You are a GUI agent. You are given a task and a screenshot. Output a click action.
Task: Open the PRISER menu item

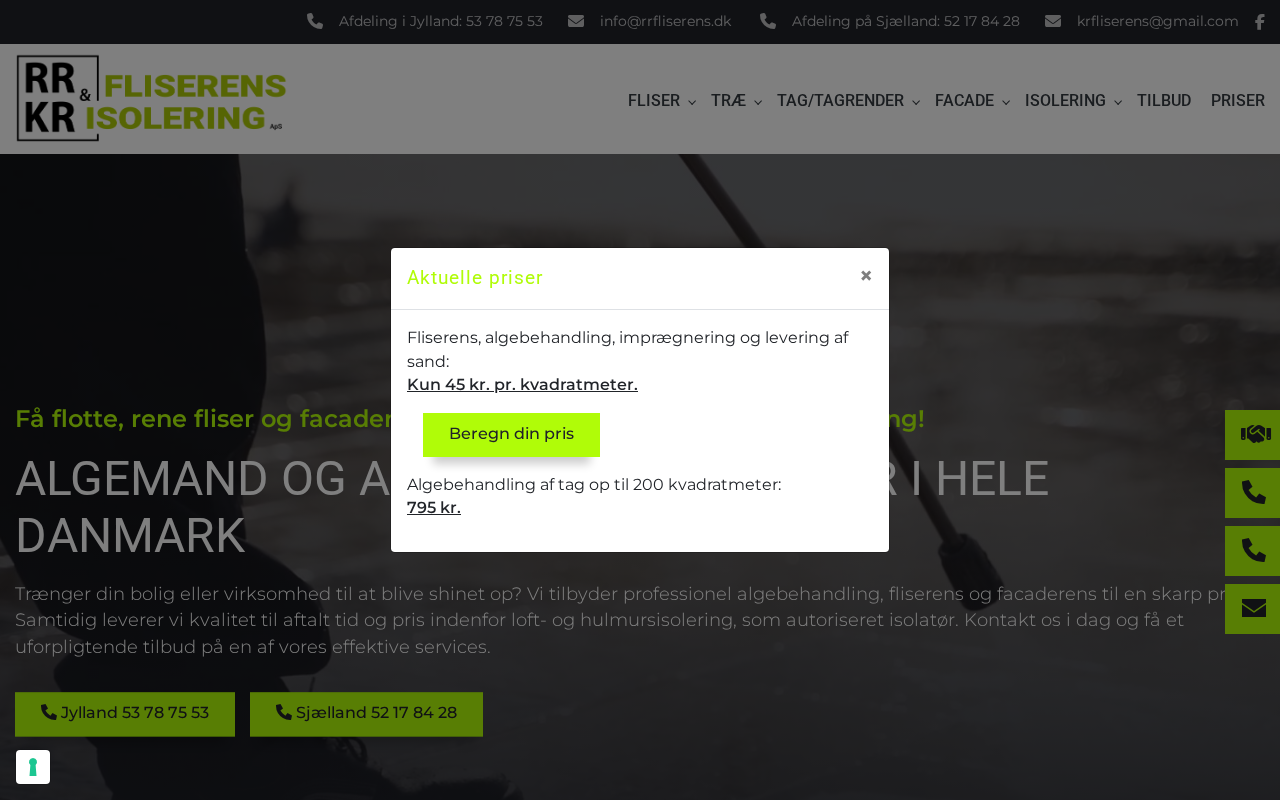point(1238,101)
